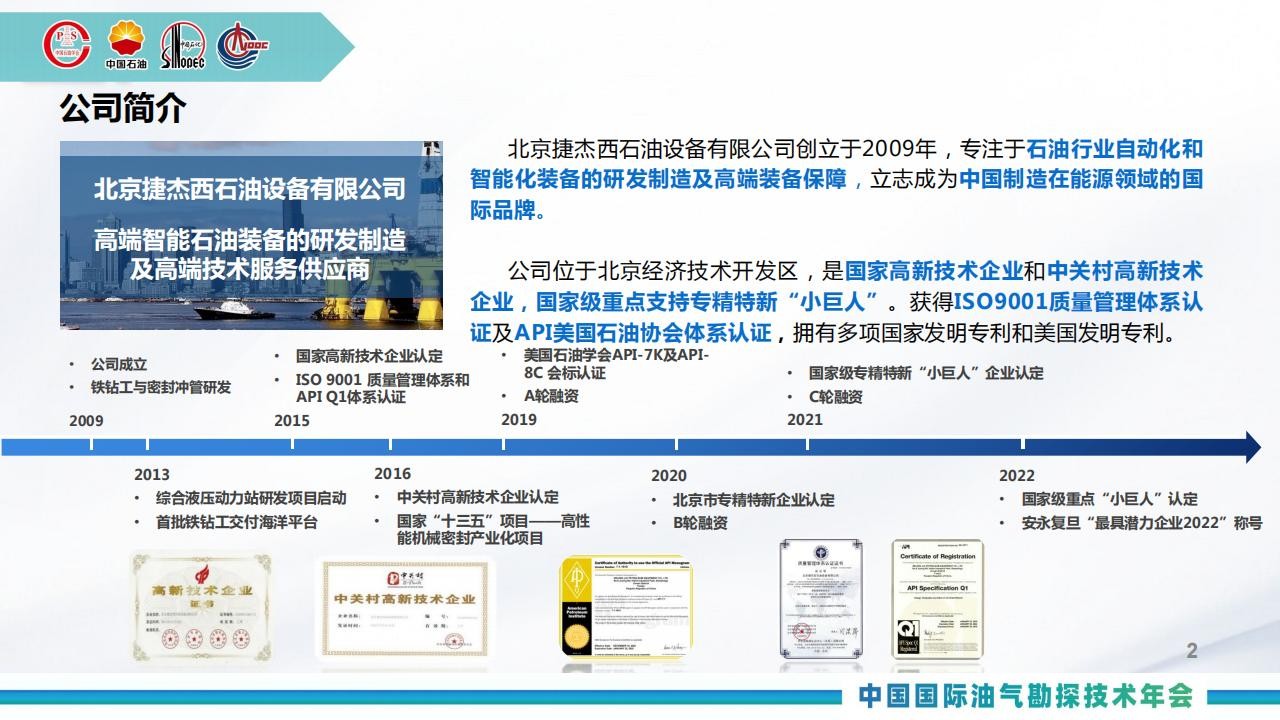Click the harbor banner image with company name
This screenshot has height=720, width=1280.
click(x=251, y=235)
